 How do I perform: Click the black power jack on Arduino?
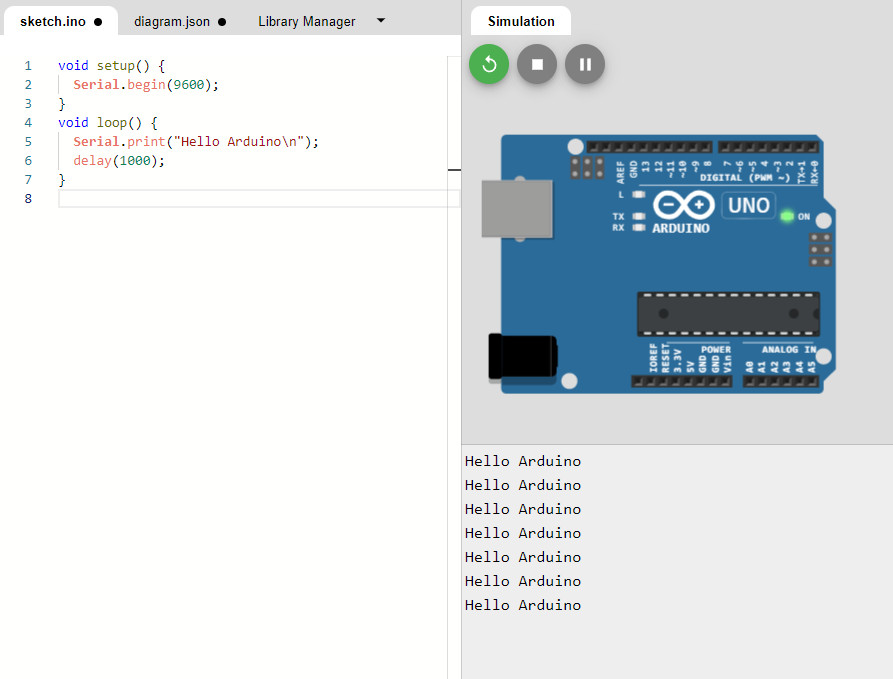(522, 357)
